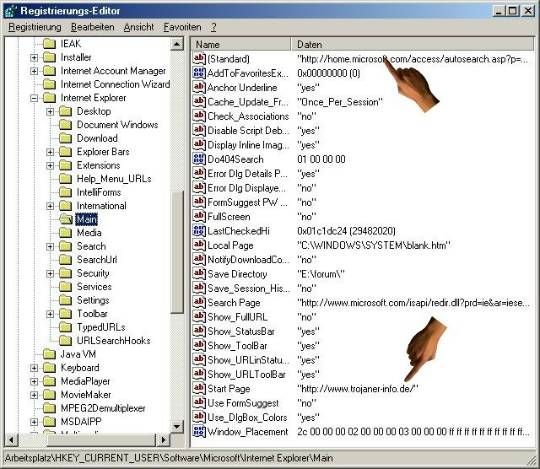Click the tree pane's vertical scrollbar thumb
The image size is (540, 469).
(177, 252)
